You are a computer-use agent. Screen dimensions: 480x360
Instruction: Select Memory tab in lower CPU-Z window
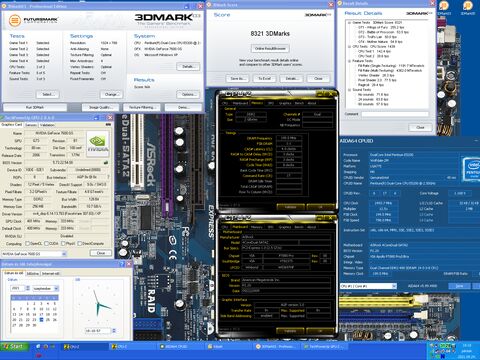click(x=257, y=227)
